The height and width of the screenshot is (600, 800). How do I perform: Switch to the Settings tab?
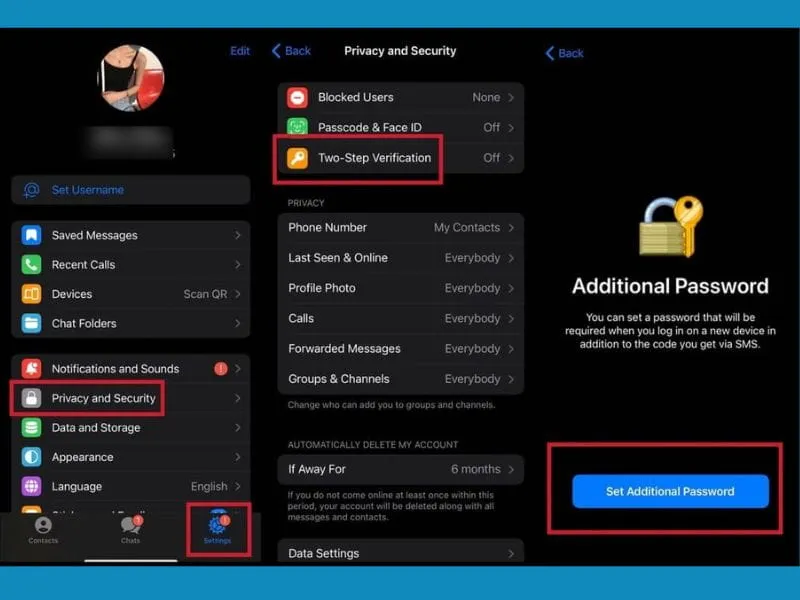(x=218, y=531)
